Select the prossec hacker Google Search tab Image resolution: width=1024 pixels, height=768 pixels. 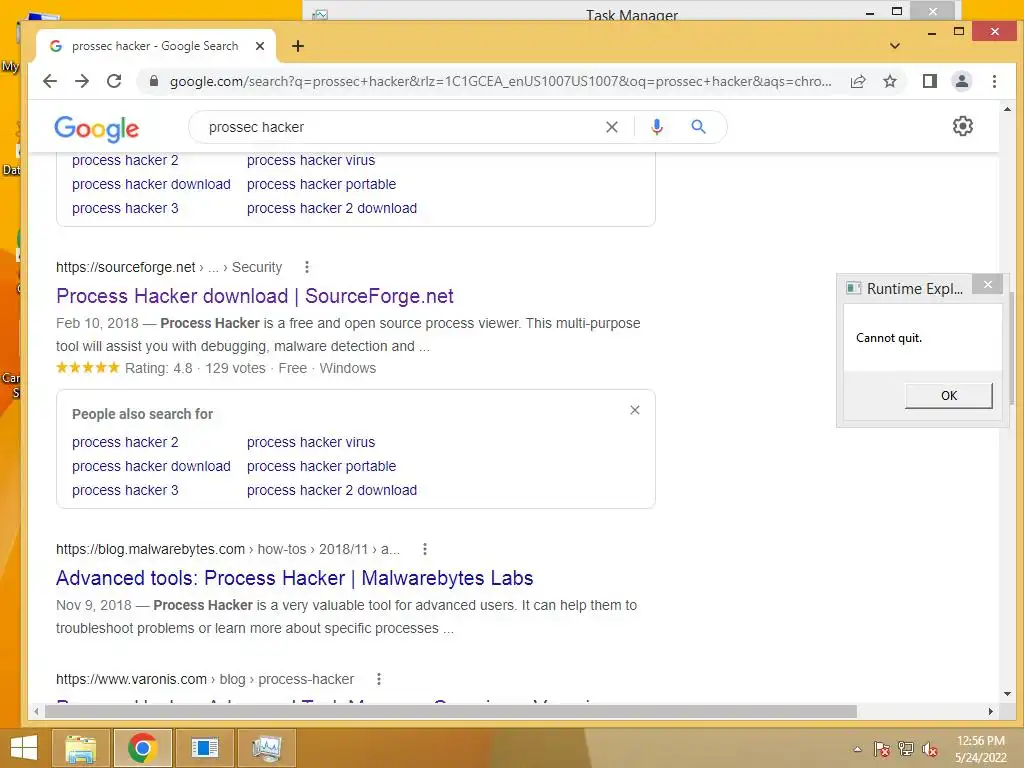click(155, 46)
